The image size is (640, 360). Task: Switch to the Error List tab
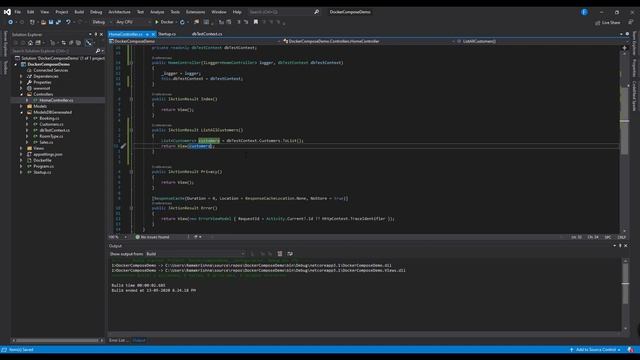[119, 340]
